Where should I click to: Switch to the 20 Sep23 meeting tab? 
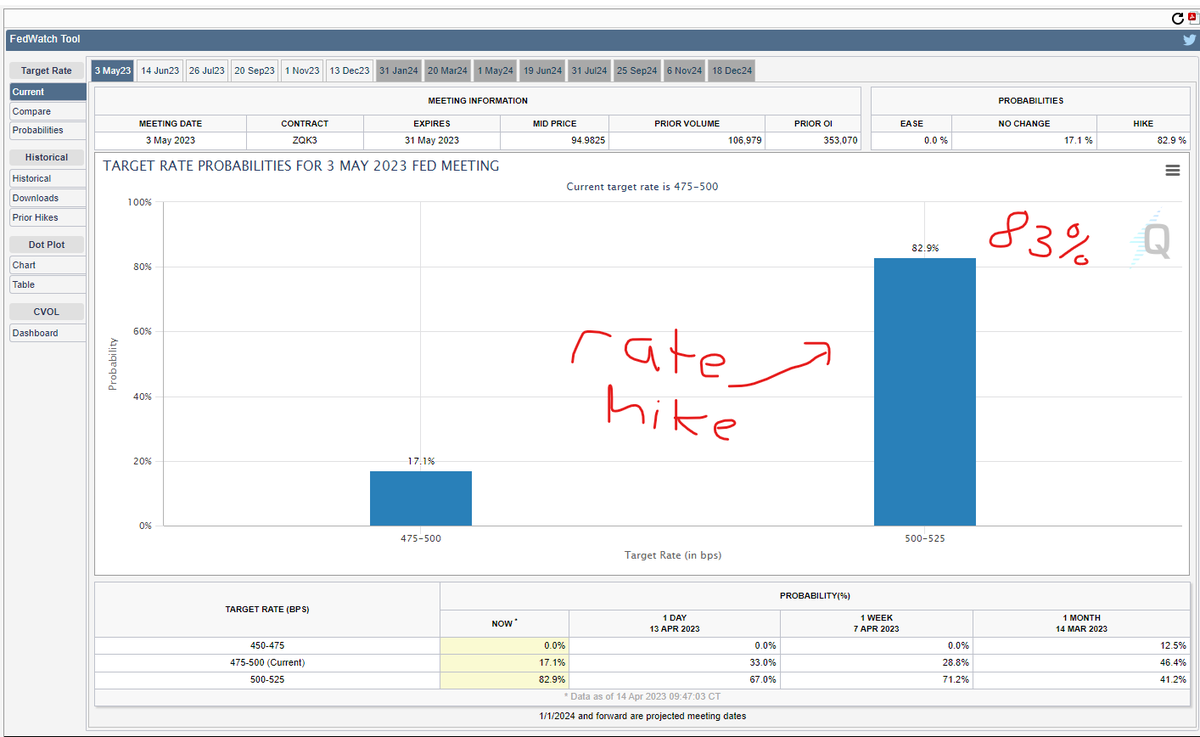point(255,71)
